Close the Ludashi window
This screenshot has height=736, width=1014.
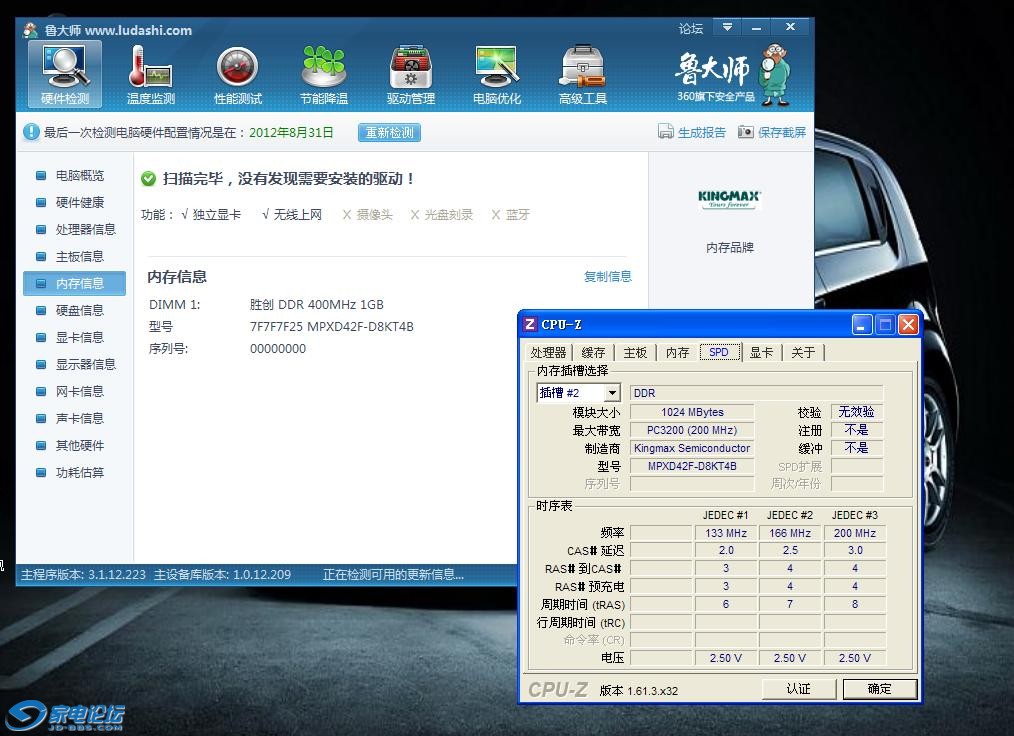pos(790,27)
